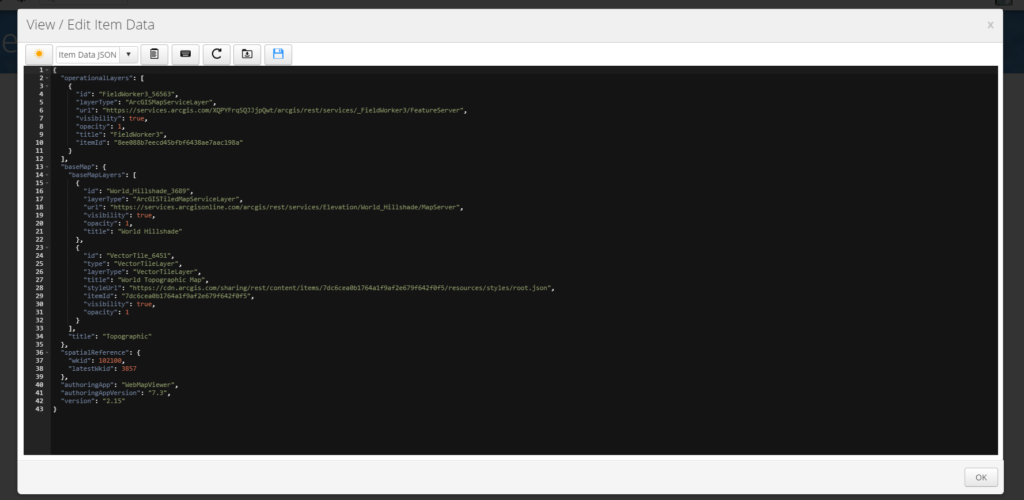1024x500 pixels.
Task: Close the dialog using the X icon
Action: click(990, 25)
